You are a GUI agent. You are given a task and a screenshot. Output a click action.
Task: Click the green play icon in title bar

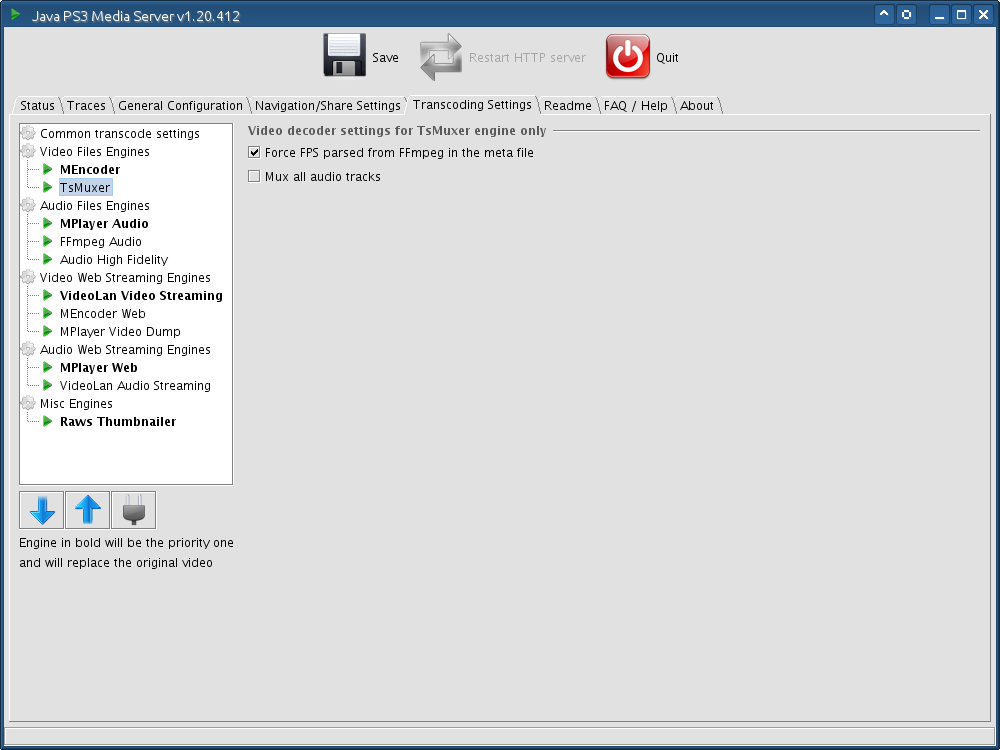click(x=16, y=14)
